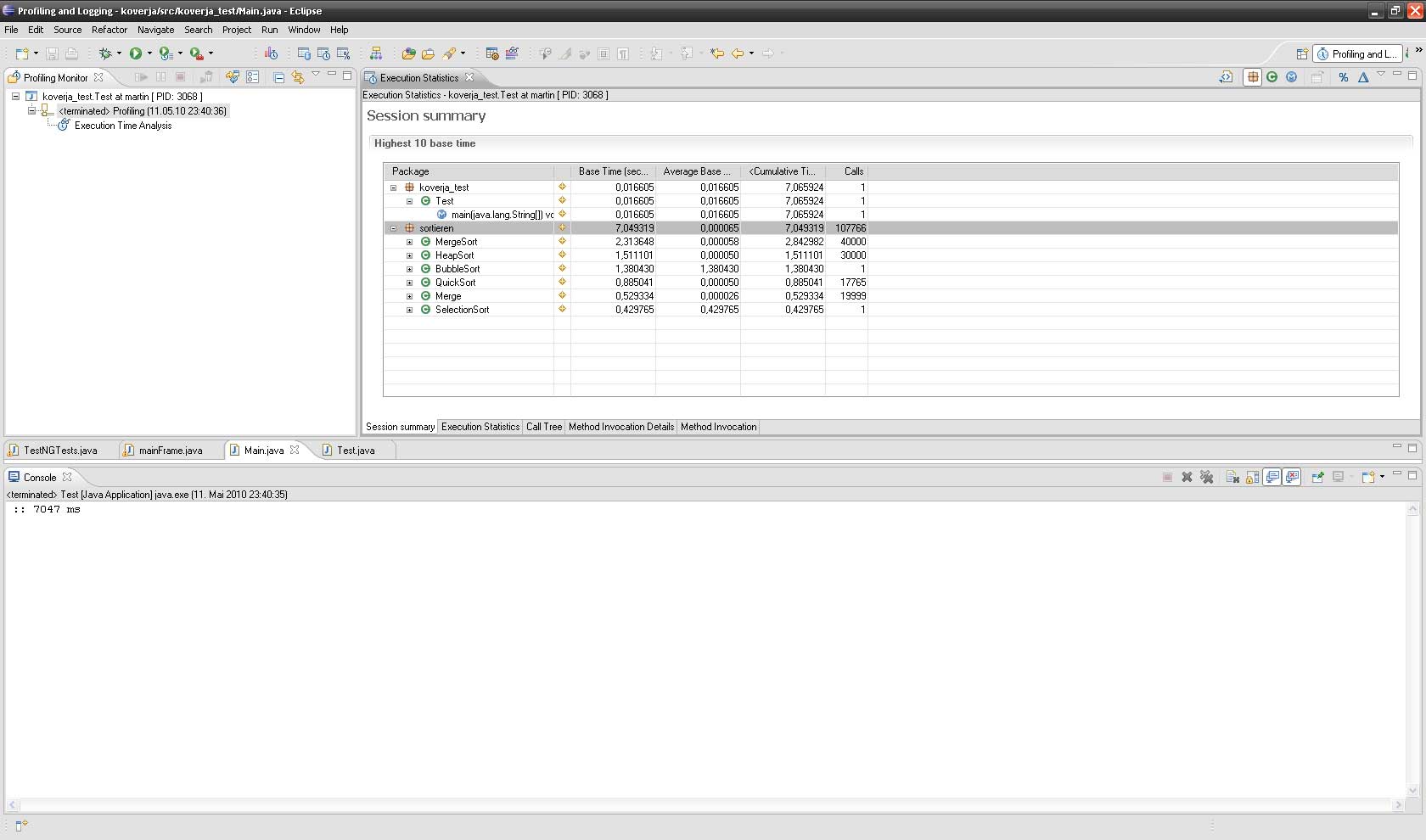Image resolution: width=1426 pixels, height=840 pixels.
Task: Collapse the koverja_test package row
Action: point(393,188)
